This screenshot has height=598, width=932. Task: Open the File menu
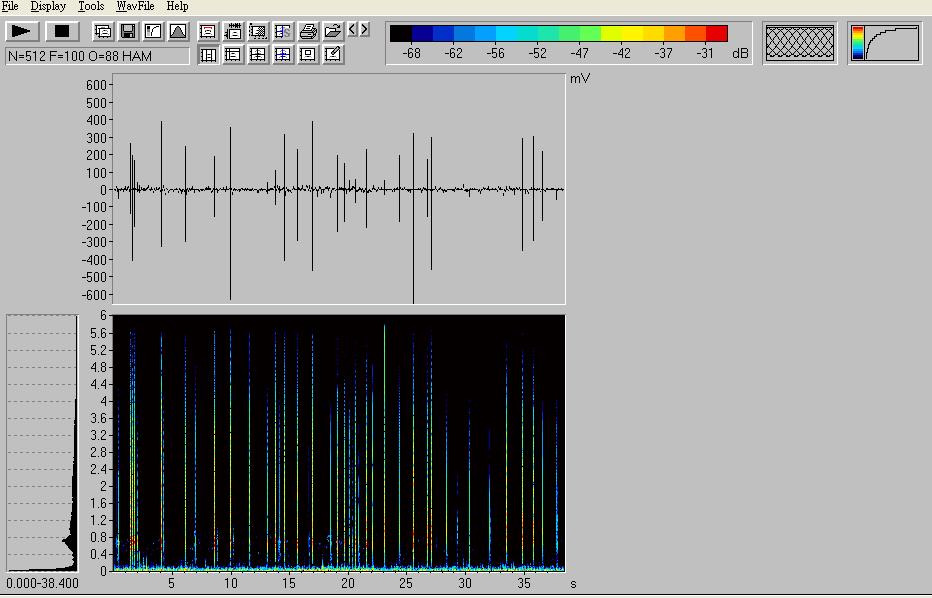point(10,6)
